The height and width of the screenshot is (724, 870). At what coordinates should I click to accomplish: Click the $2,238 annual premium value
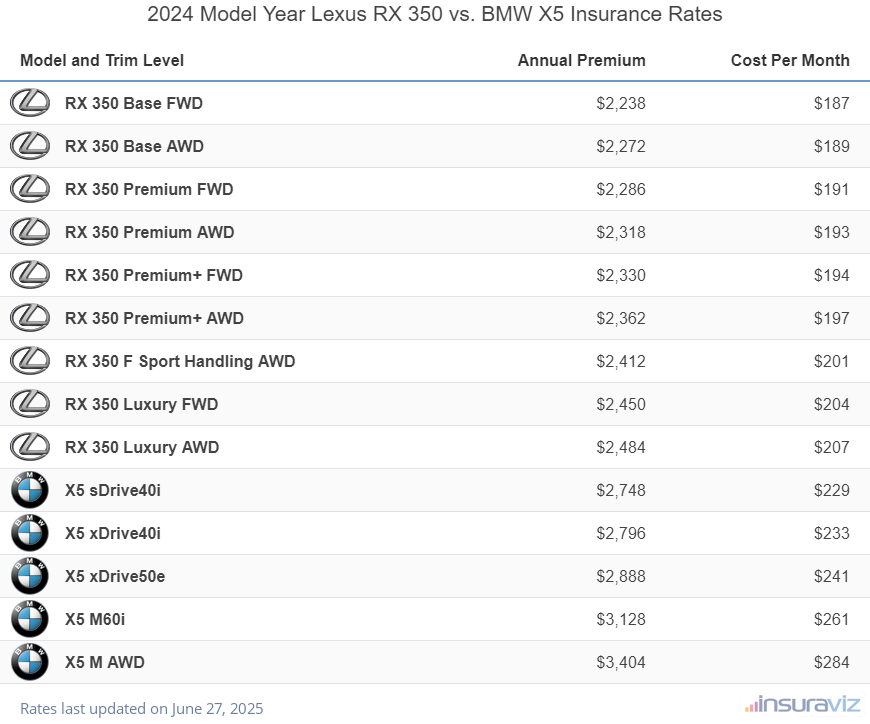[x=621, y=103]
